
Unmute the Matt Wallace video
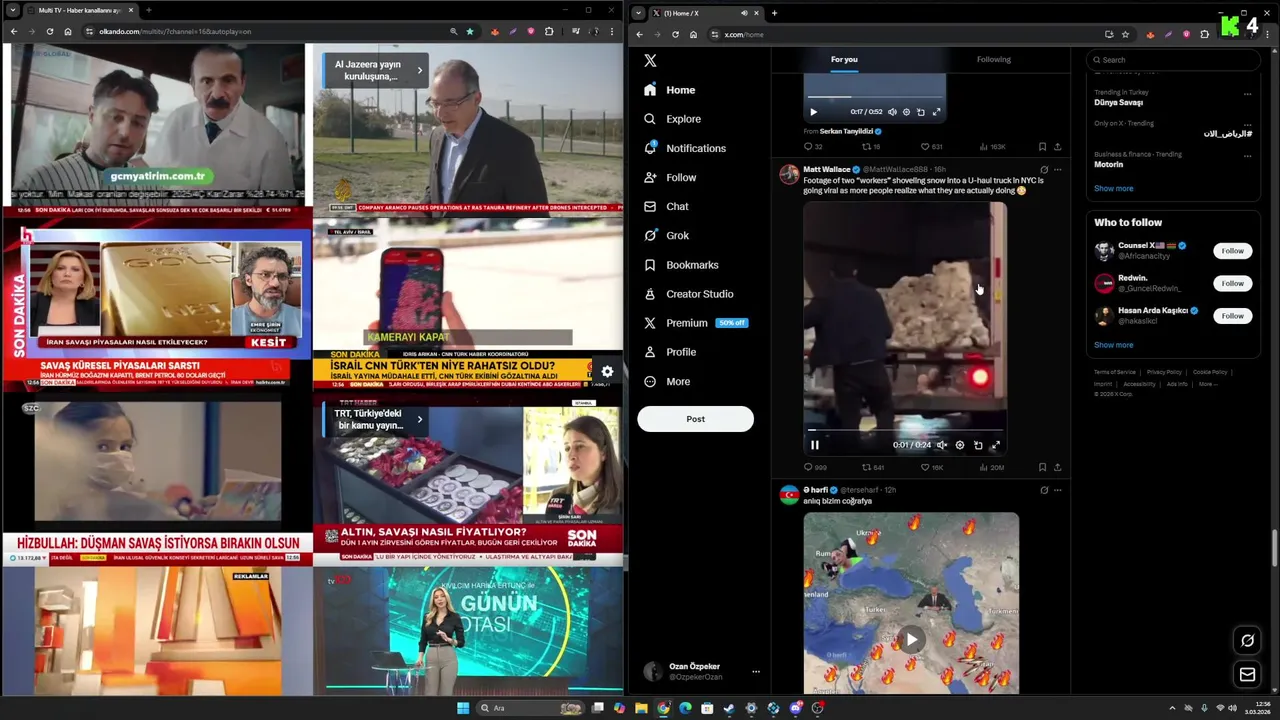pos(941,445)
